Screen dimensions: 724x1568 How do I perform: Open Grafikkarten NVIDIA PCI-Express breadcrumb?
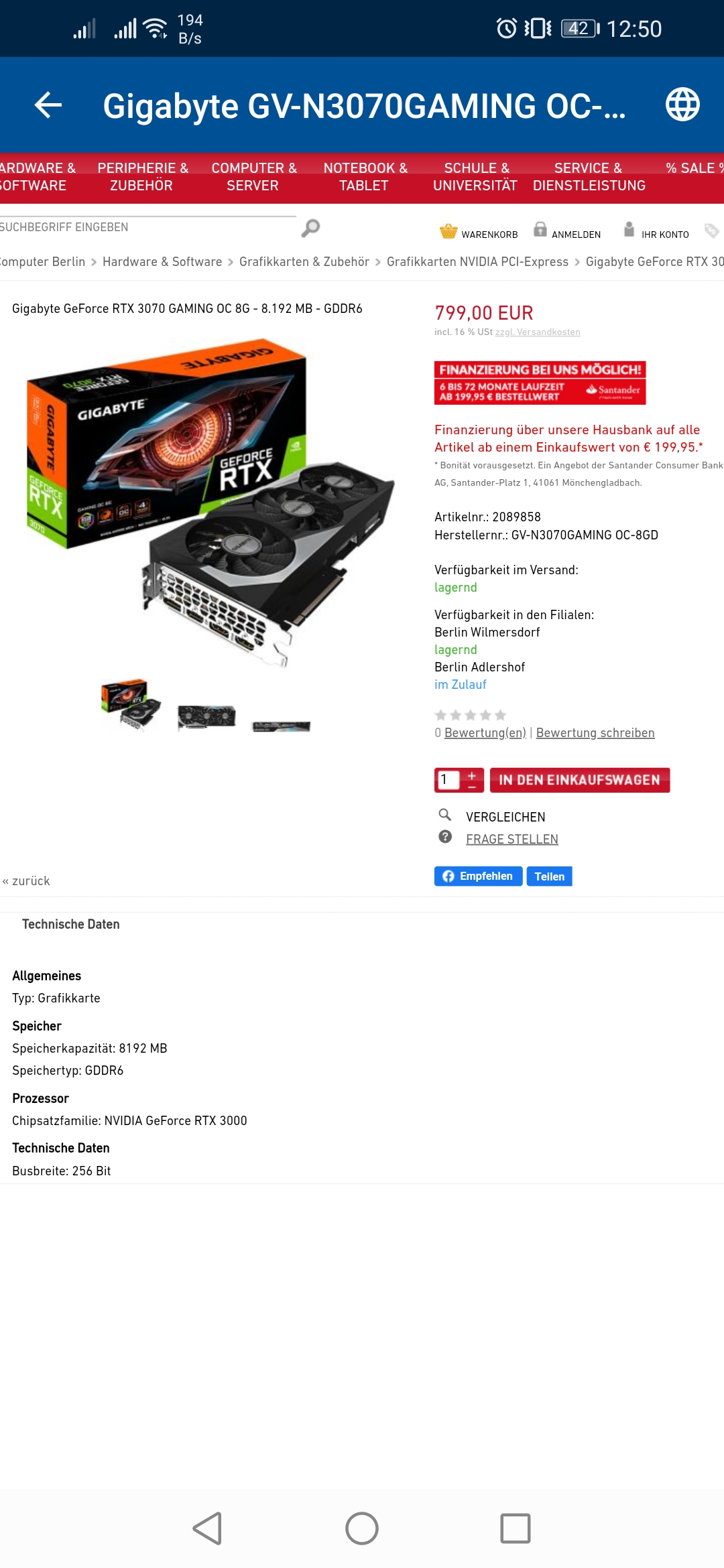(477, 262)
